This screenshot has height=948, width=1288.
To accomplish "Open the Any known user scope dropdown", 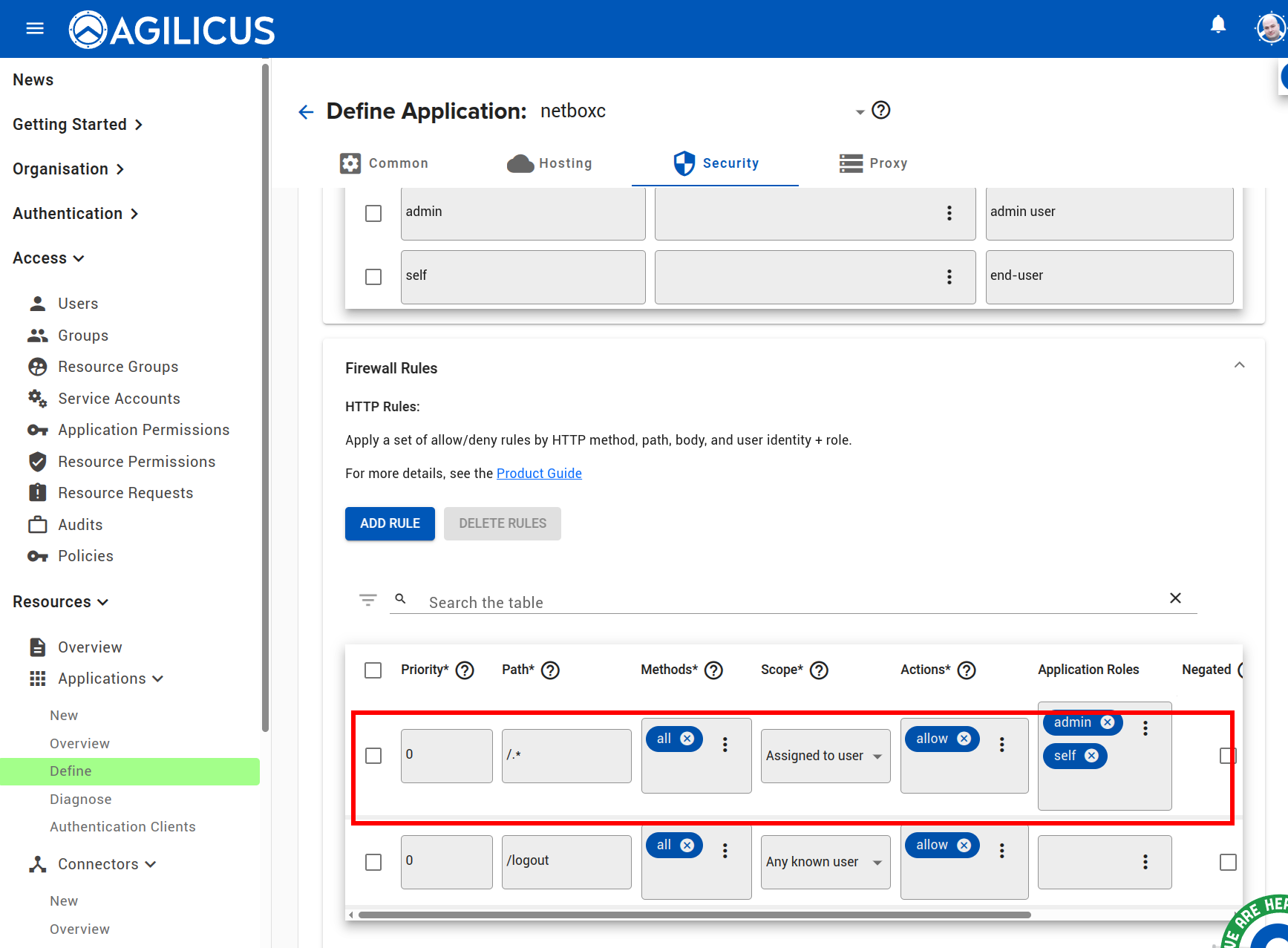I will coord(825,862).
